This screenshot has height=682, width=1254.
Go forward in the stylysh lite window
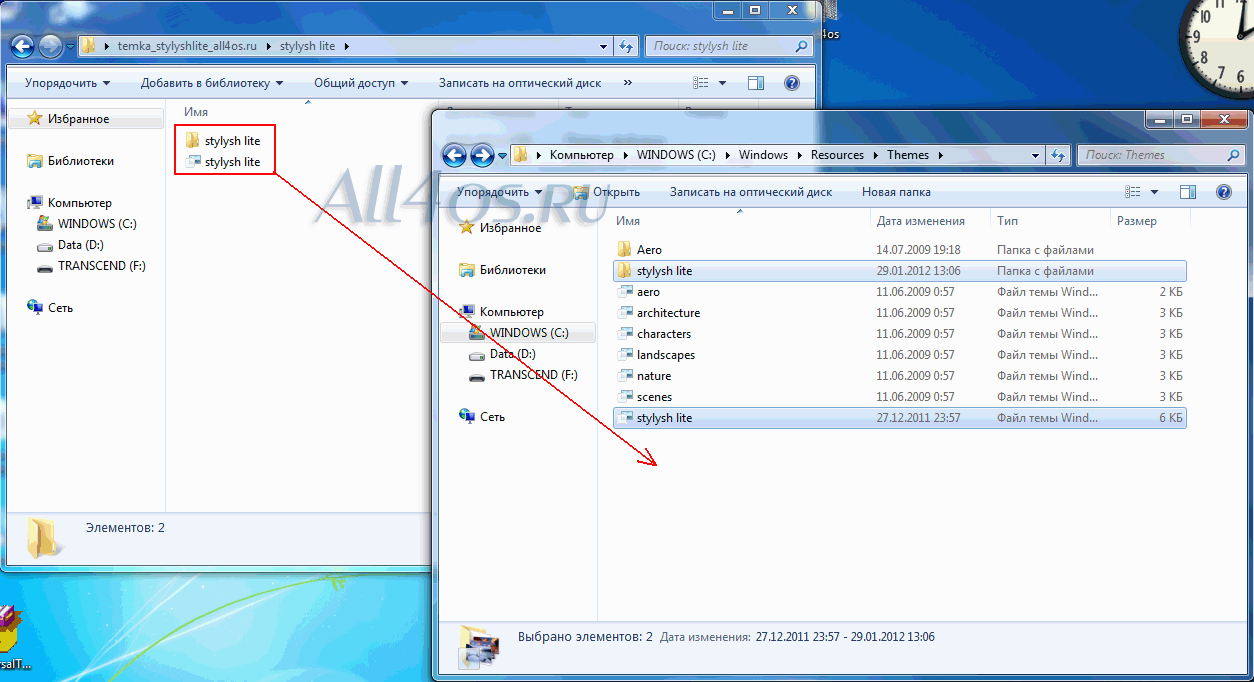point(50,46)
